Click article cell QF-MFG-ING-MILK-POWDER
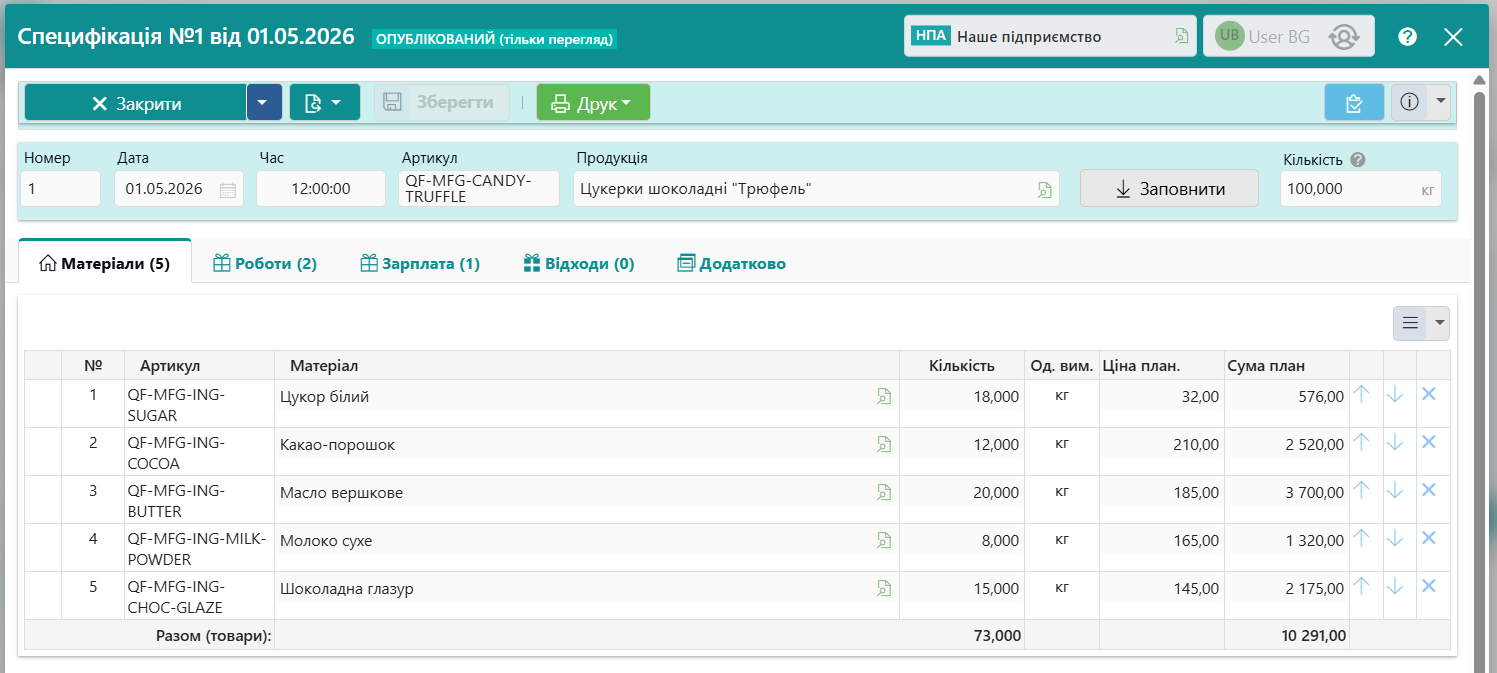The height and width of the screenshot is (673, 1497). pos(199,548)
